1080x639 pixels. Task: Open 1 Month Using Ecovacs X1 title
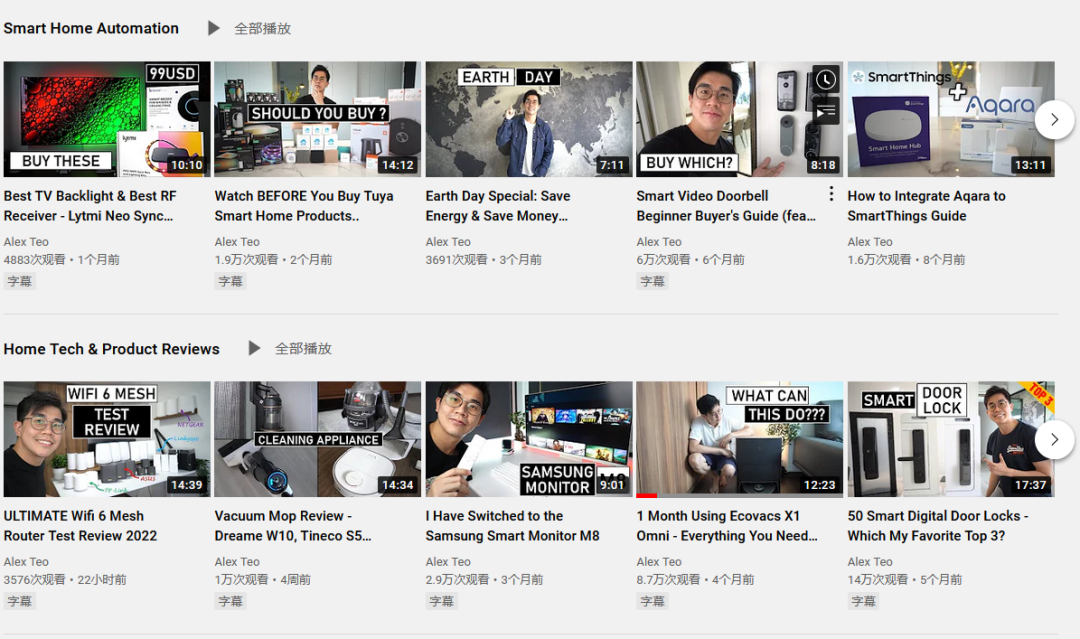pos(727,526)
